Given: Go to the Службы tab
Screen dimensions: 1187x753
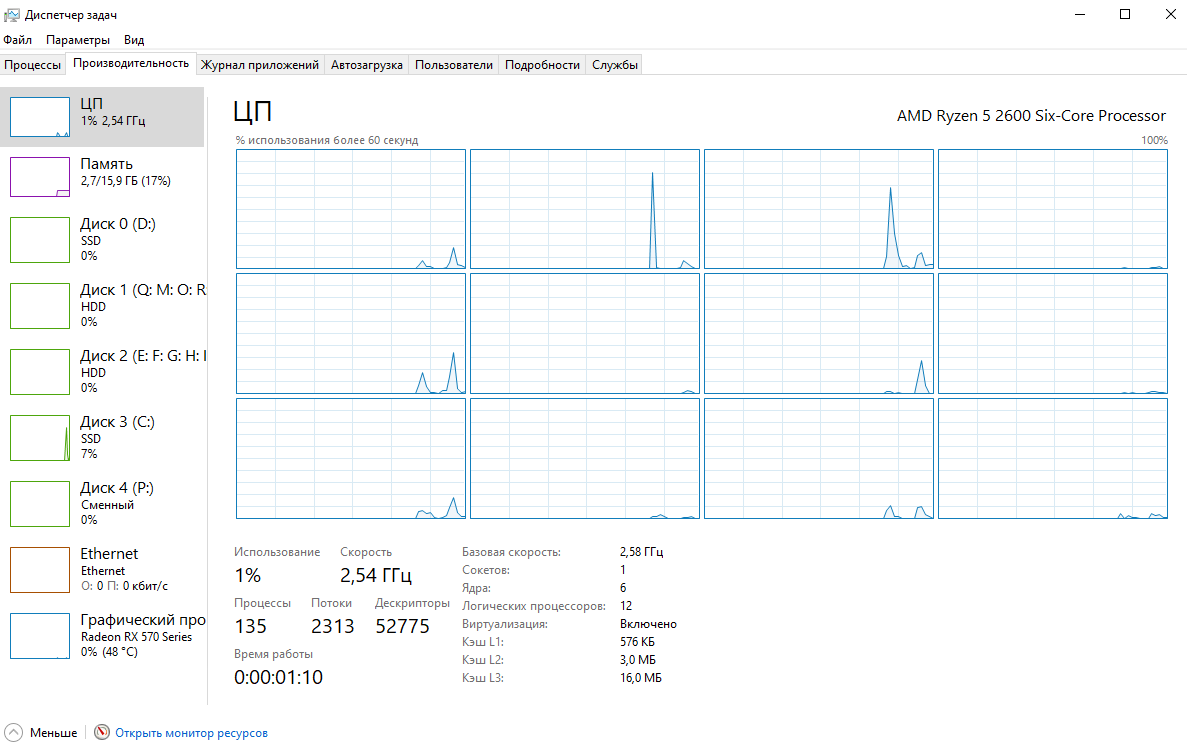Looking at the screenshot, I should (x=615, y=65).
